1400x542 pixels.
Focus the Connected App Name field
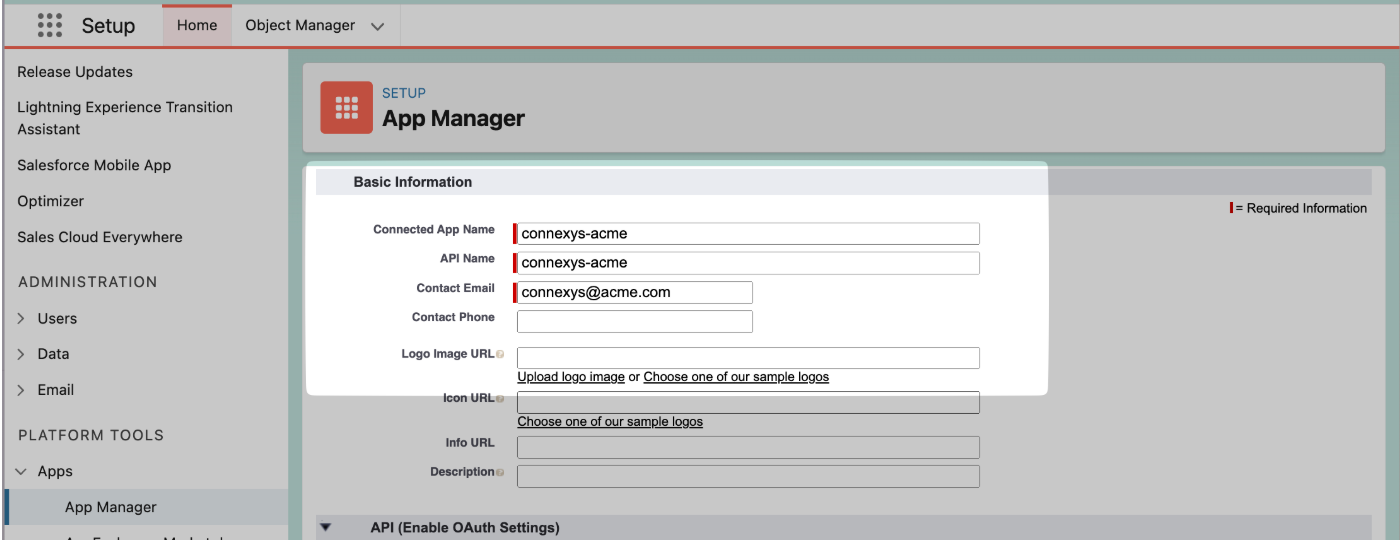click(x=748, y=233)
